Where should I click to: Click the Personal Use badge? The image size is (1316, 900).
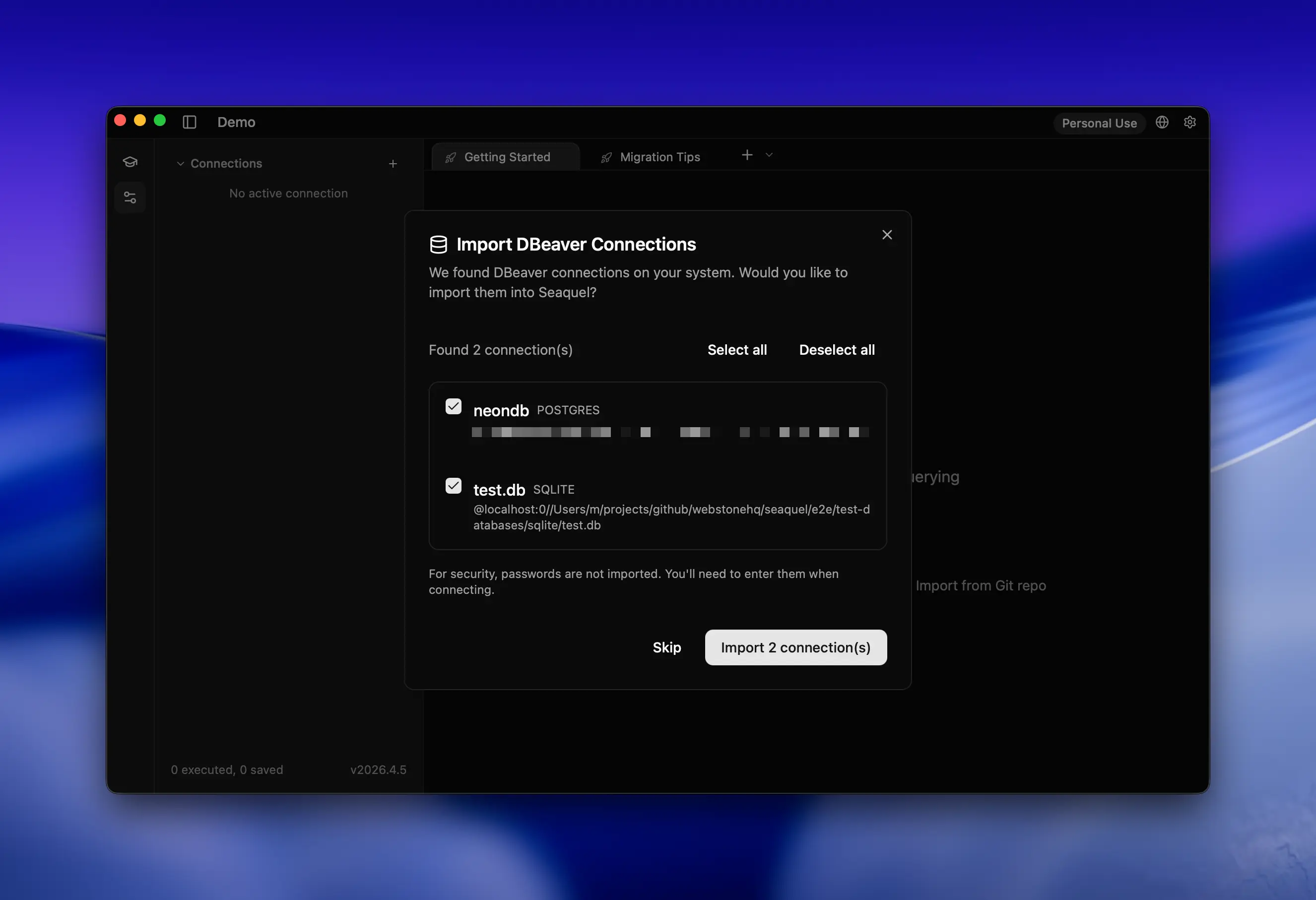(1099, 124)
